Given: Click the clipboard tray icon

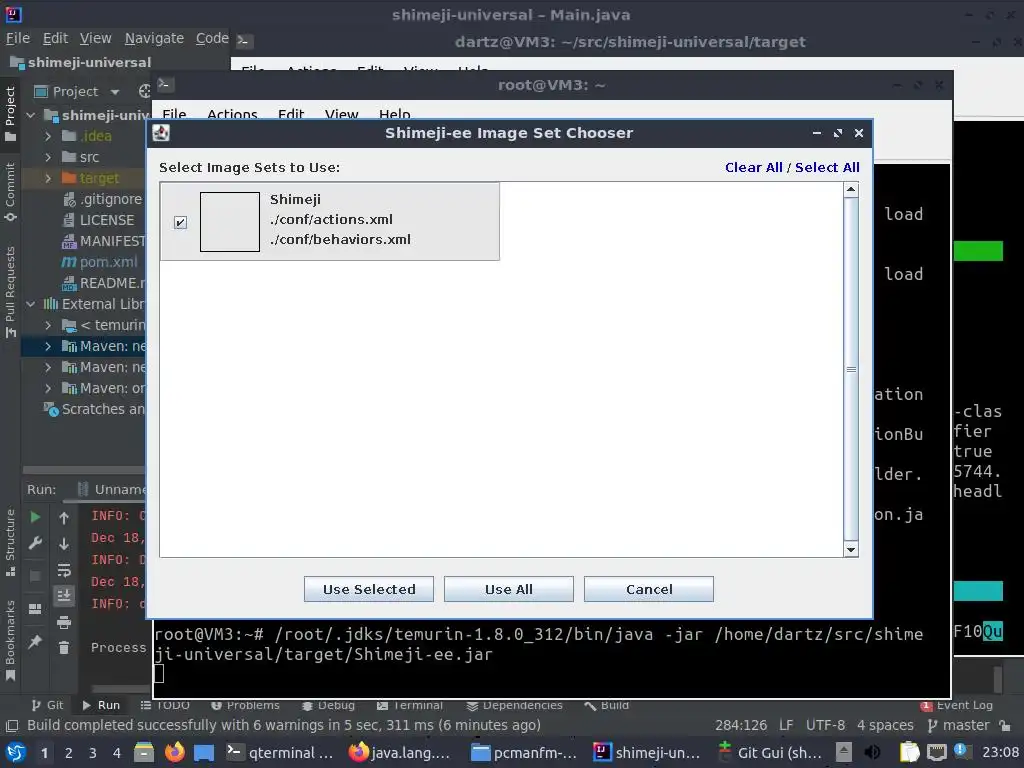Looking at the screenshot, I should (910, 753).
